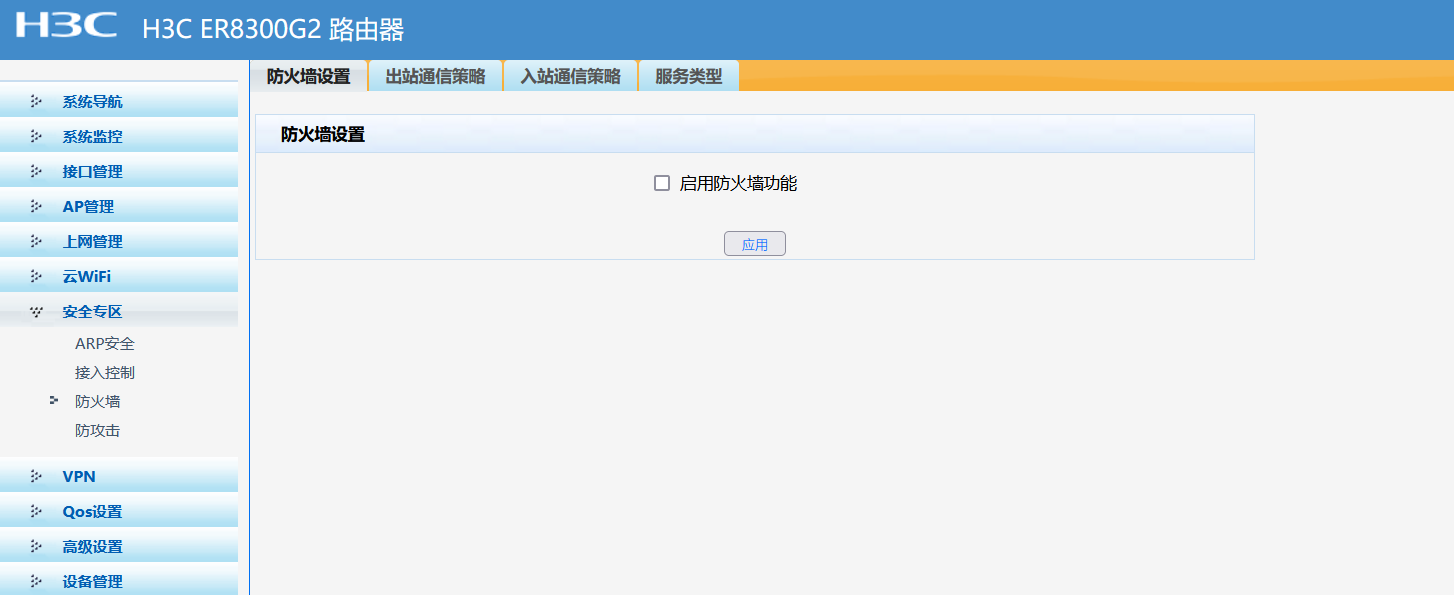1454x595 pixels.
Task: Switch to the 入站通信策略 tab
Action: pos(570,76)
